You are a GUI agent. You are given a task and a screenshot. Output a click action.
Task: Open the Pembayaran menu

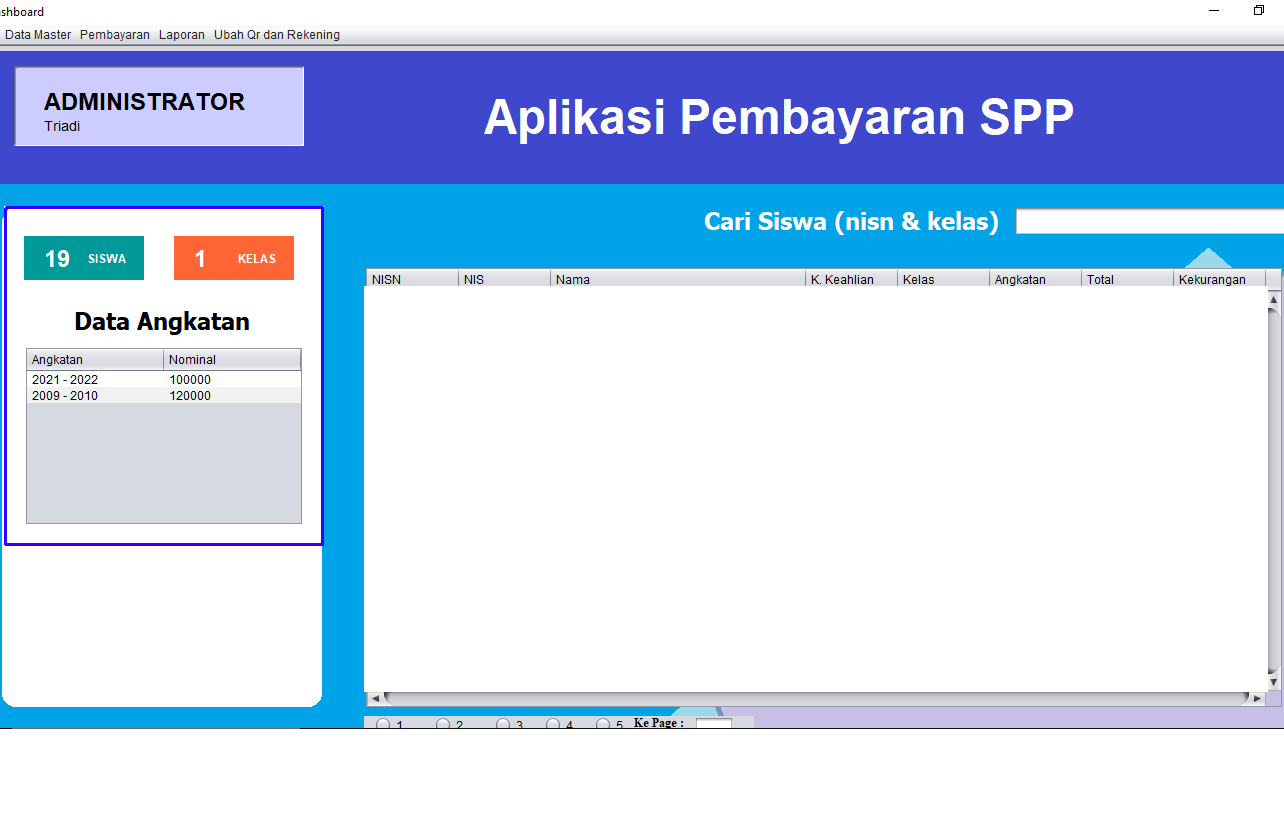(115, 34)
